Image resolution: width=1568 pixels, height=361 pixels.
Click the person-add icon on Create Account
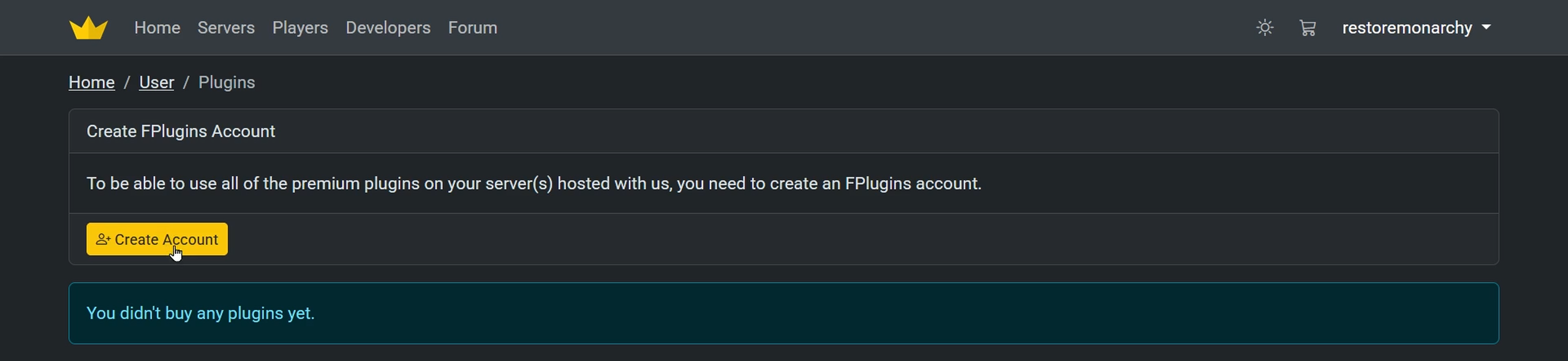[103, 239]
